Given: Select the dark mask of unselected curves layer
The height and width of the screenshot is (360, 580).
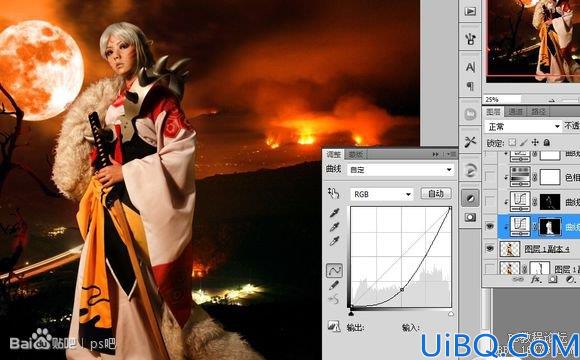Looking at the screenshot, I should click(x=550, y=202).
